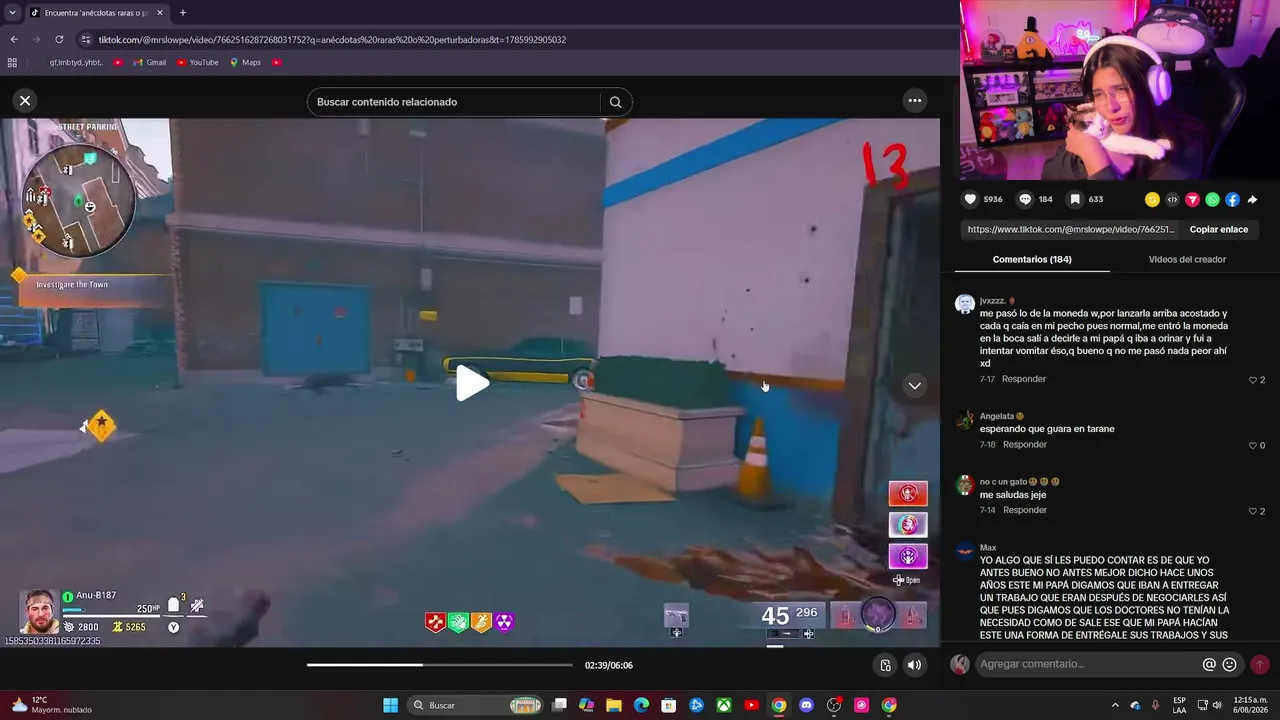This screenshot has height=720, width=1280.
Task: Open weather widget showing 12°C
Action: [50, 705]
